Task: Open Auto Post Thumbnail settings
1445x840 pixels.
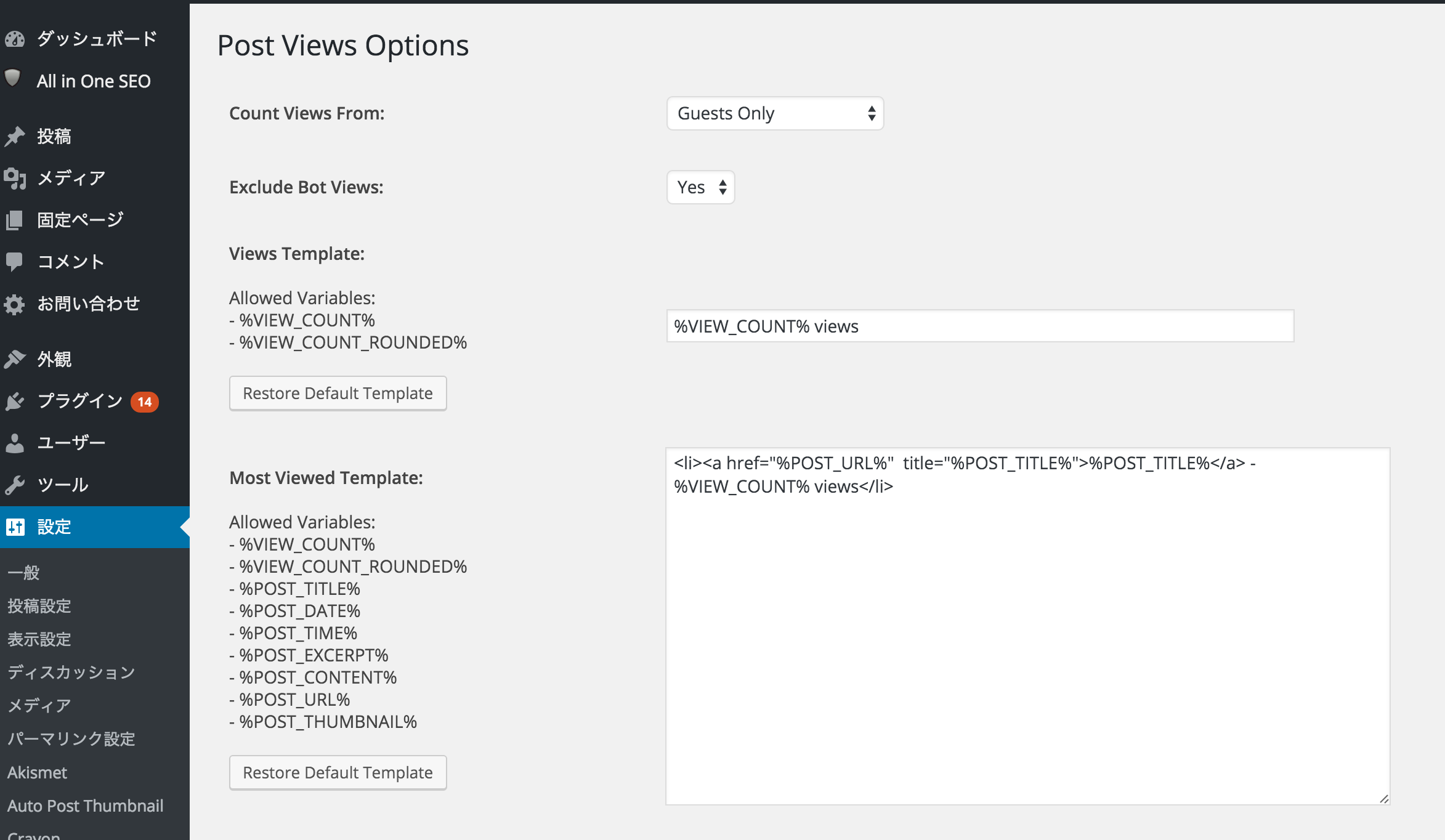Action: (x=85, y=806)
